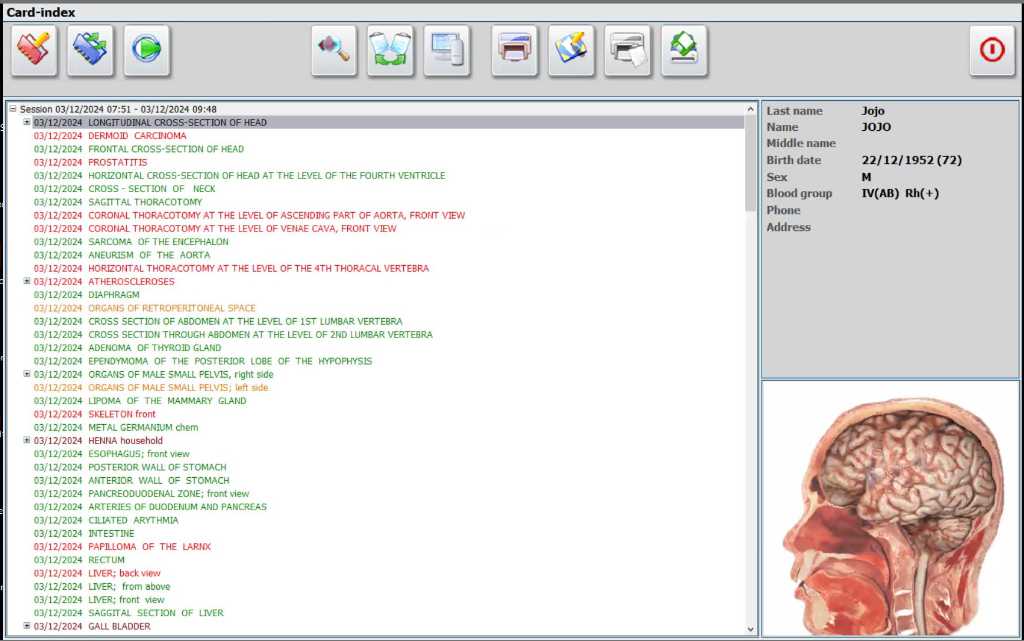The image size is (1024, 641).
Task: Click the vertical scrollbar thumb
Action: (x=750, y=163)
